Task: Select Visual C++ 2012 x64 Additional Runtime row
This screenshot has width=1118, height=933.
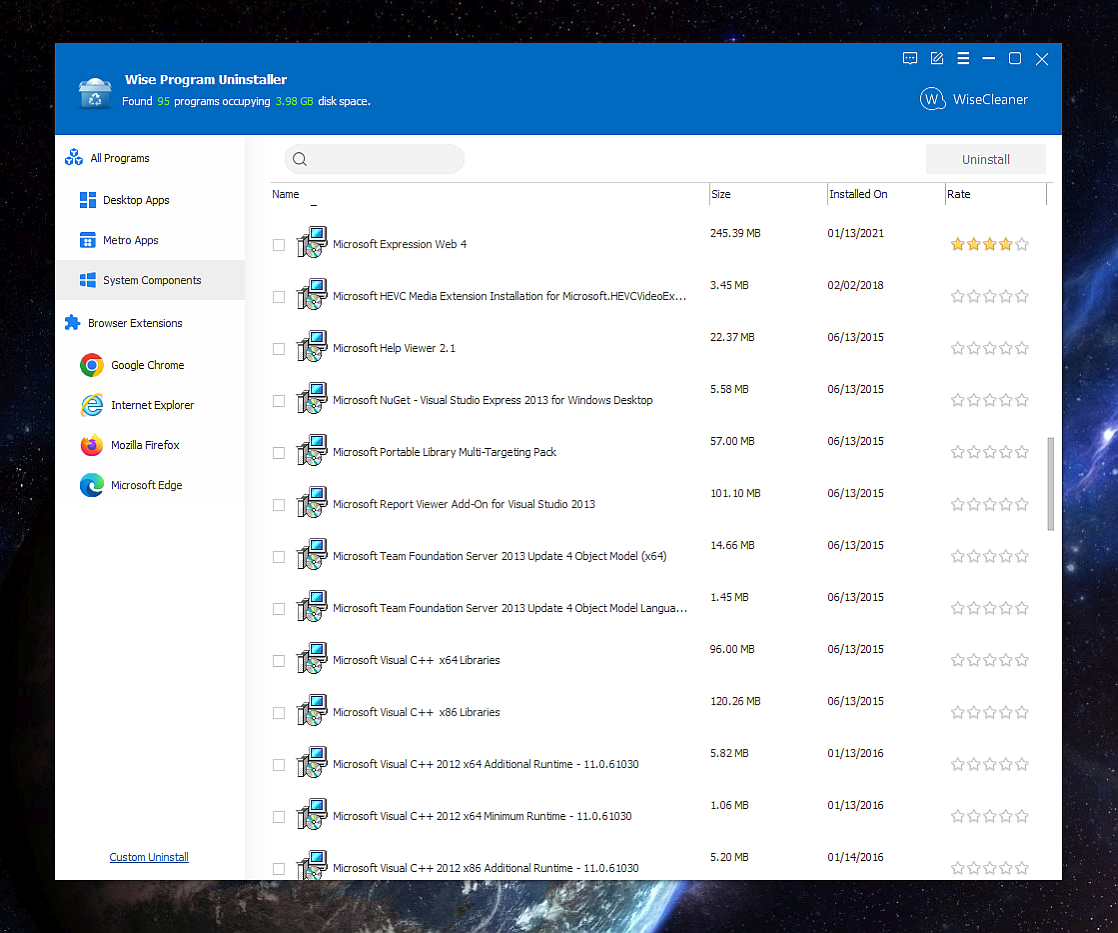Action: tap(659, 764)
